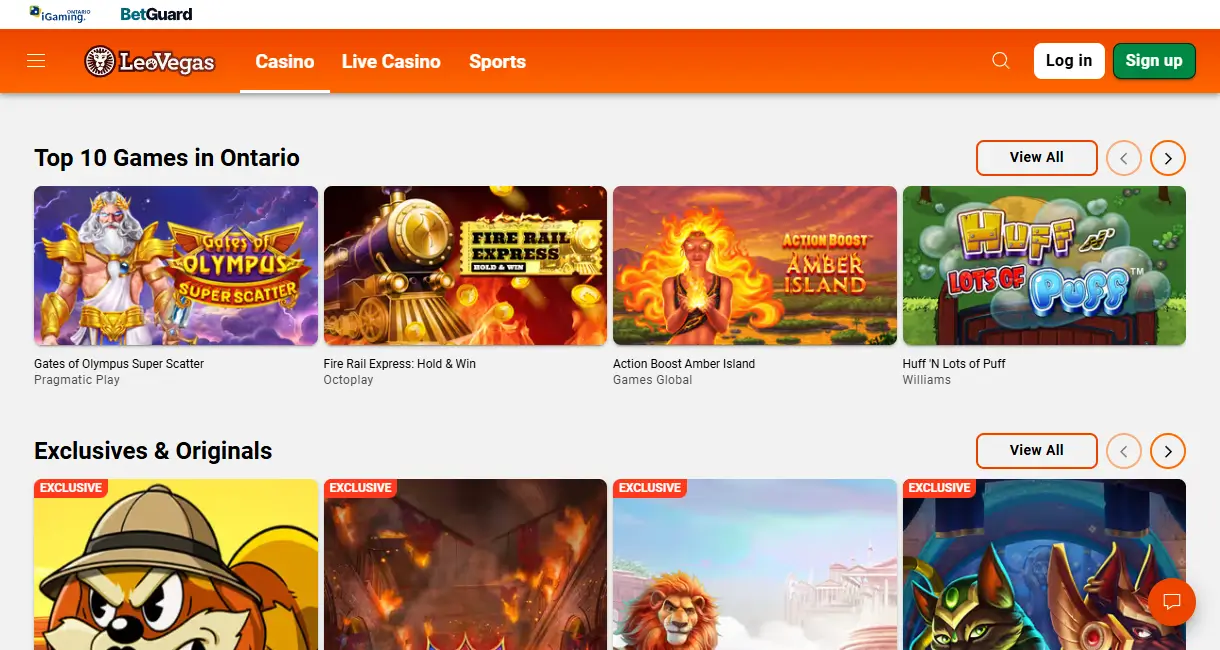Viewport: 1220px width, 650px height.
Task: Open Action Boost Amber Island thumbnail
Action: tap(755, 265)
